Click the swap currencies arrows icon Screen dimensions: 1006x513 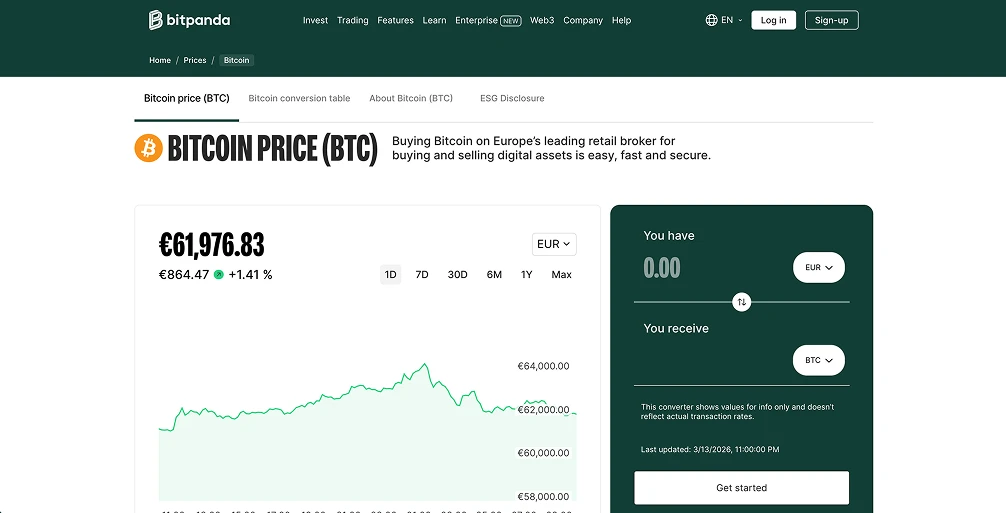click(x=742, y=301)
